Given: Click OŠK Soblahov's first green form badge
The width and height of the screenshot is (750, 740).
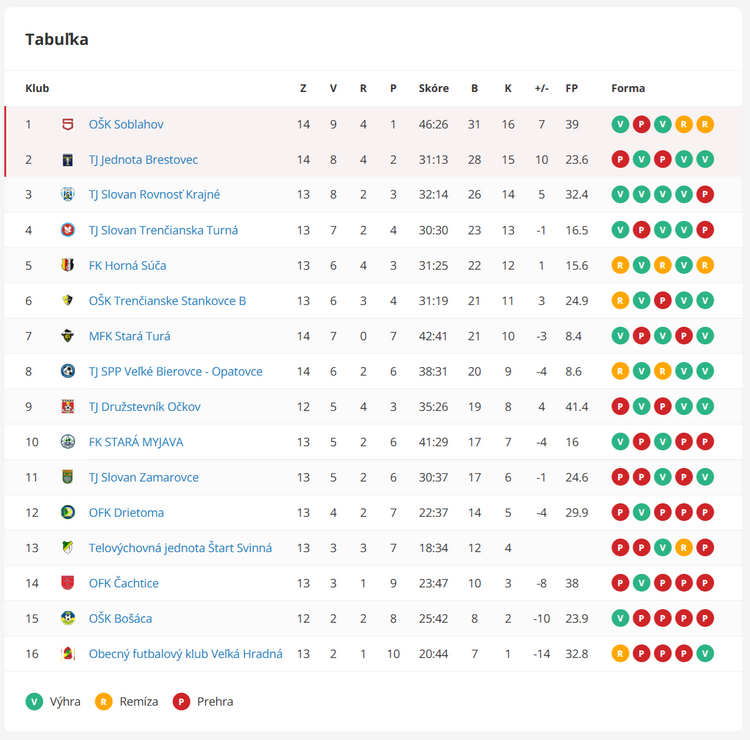Looking at the screenshot, I should pos(620,124).
